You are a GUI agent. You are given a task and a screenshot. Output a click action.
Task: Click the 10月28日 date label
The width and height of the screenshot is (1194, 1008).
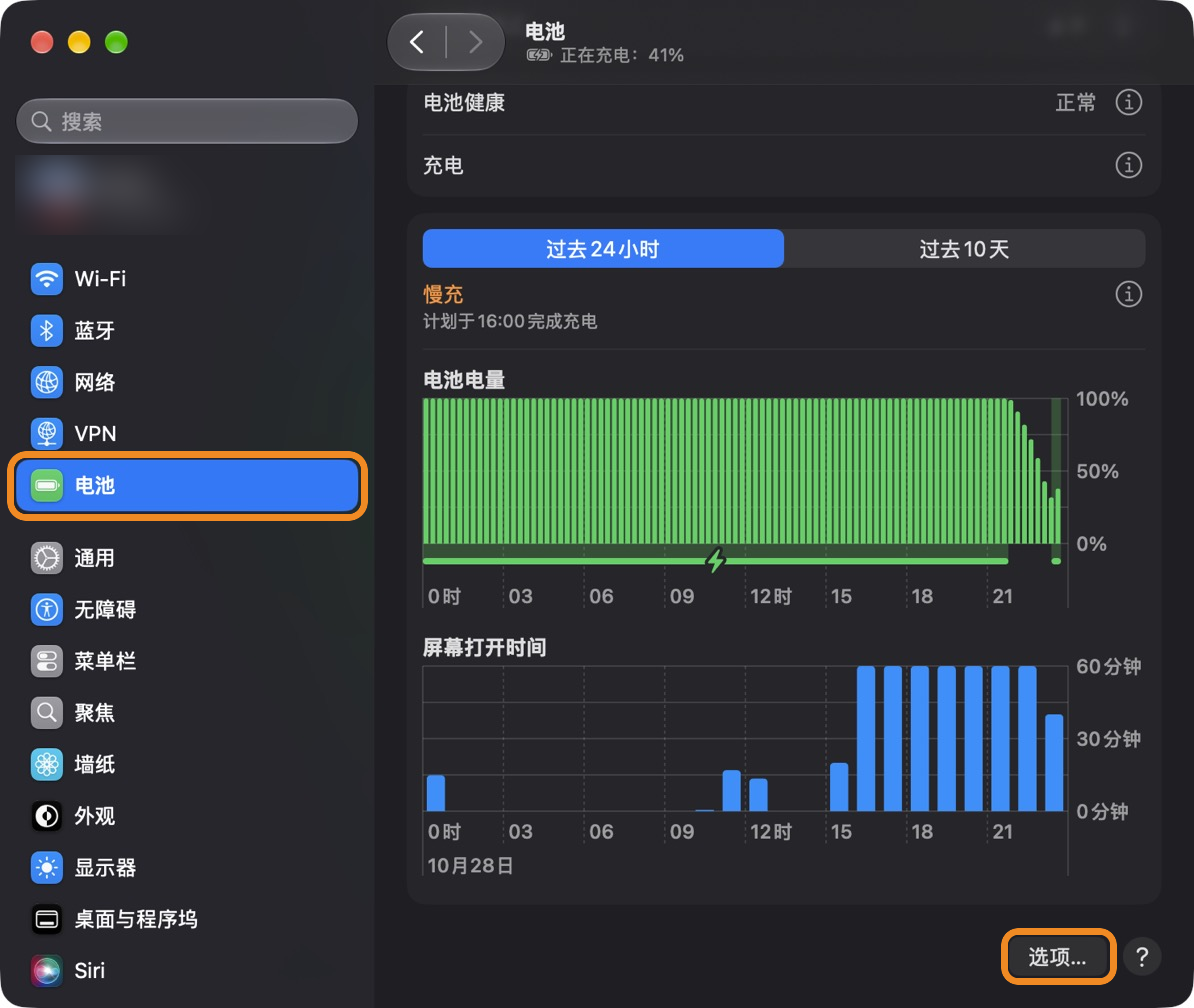[470, 866]
